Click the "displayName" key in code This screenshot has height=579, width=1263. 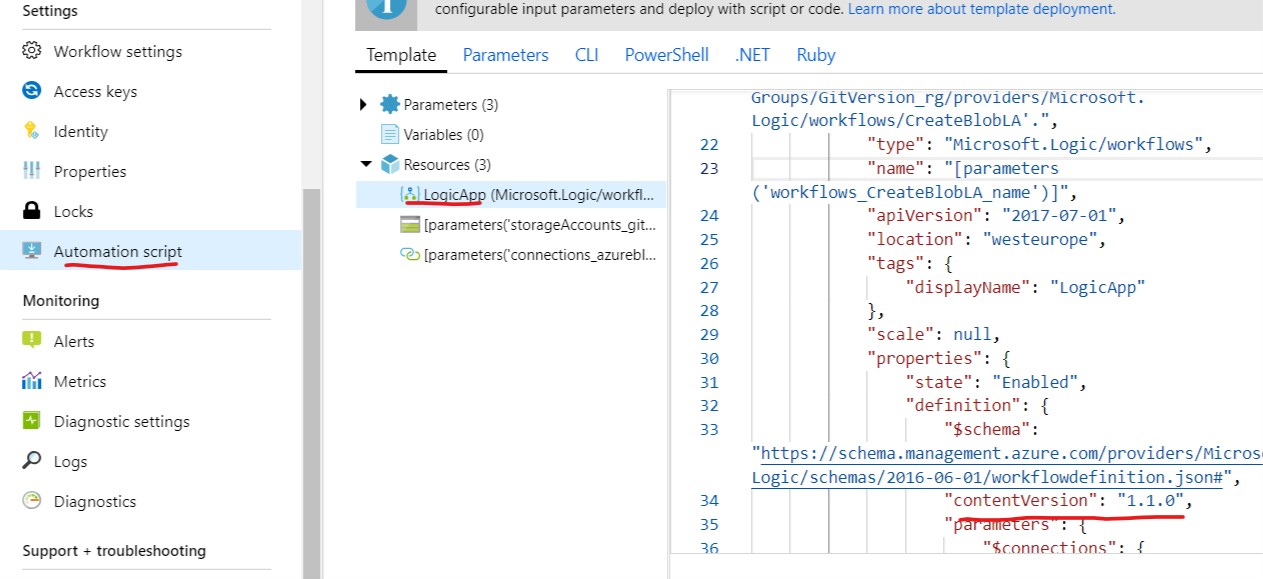pyautogui.click(x=967, y=287)
